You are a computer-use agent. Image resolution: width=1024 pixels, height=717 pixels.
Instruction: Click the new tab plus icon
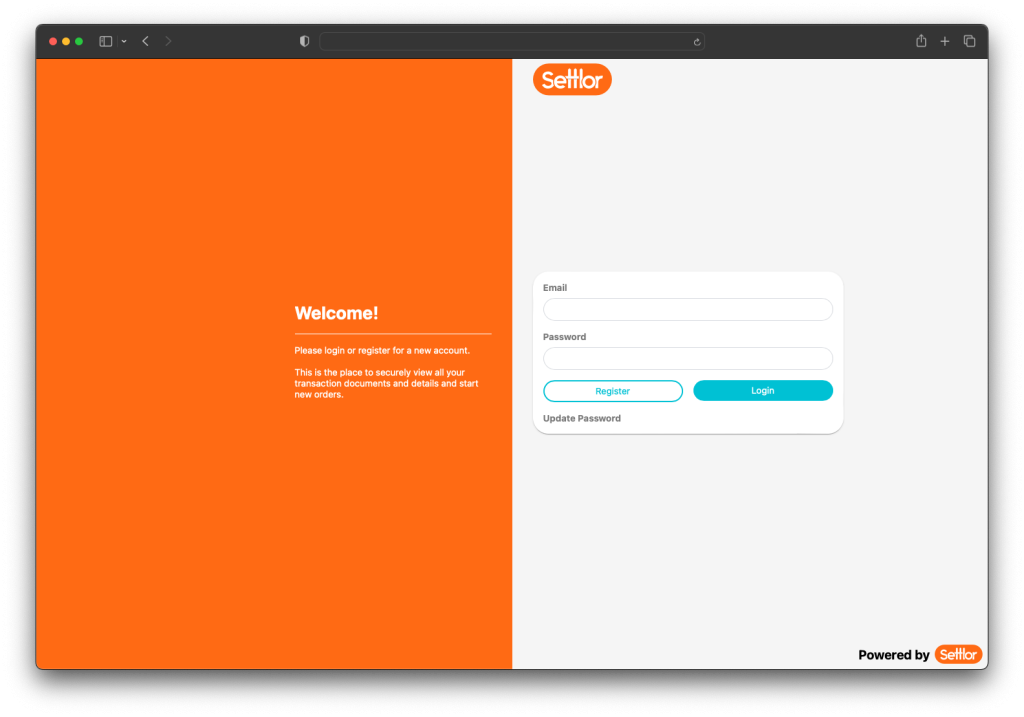pos(944,41)
